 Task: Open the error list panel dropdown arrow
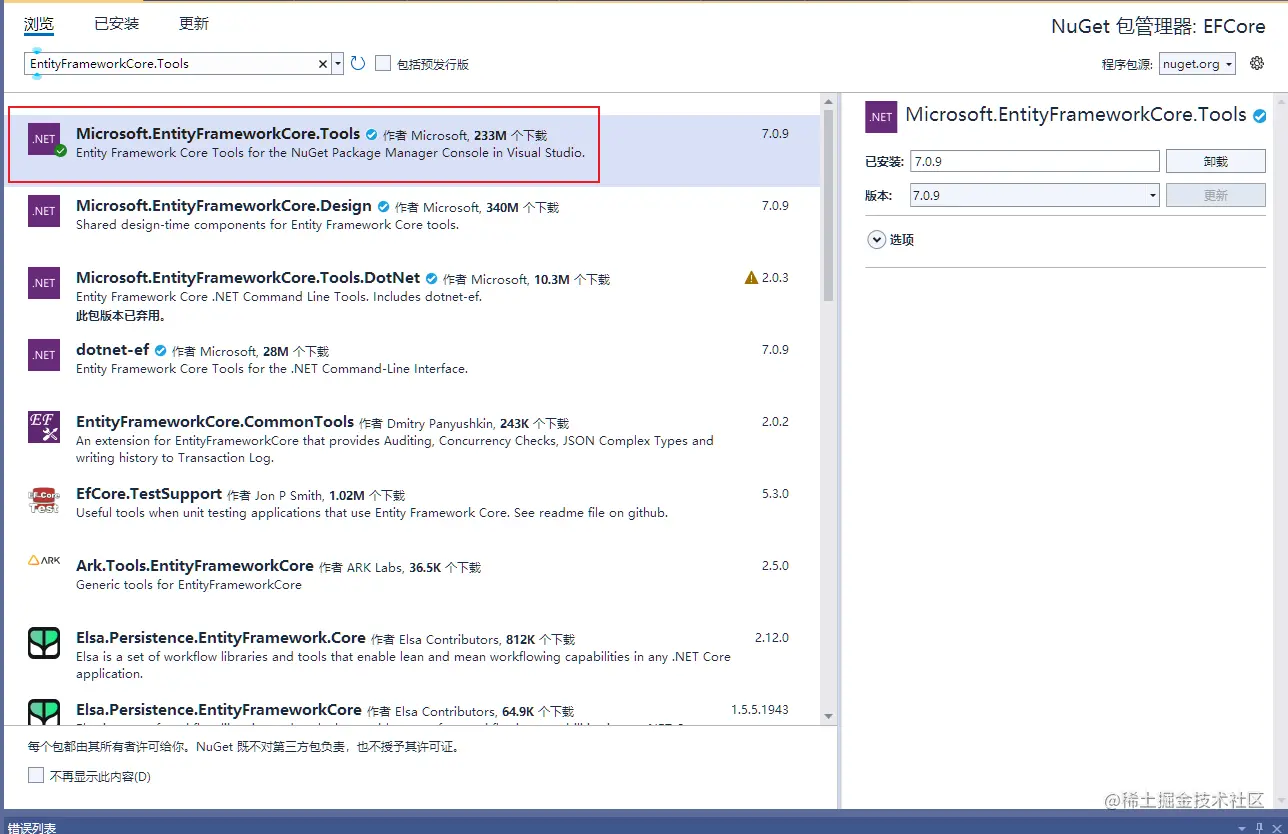[x=1242, y=828]
